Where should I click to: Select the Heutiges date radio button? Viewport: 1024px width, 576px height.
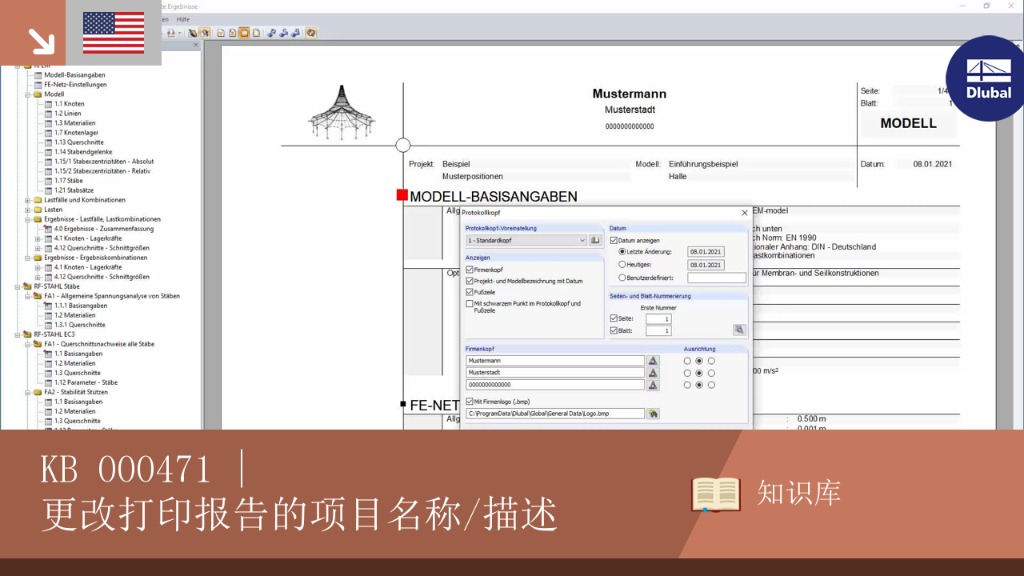622,264
